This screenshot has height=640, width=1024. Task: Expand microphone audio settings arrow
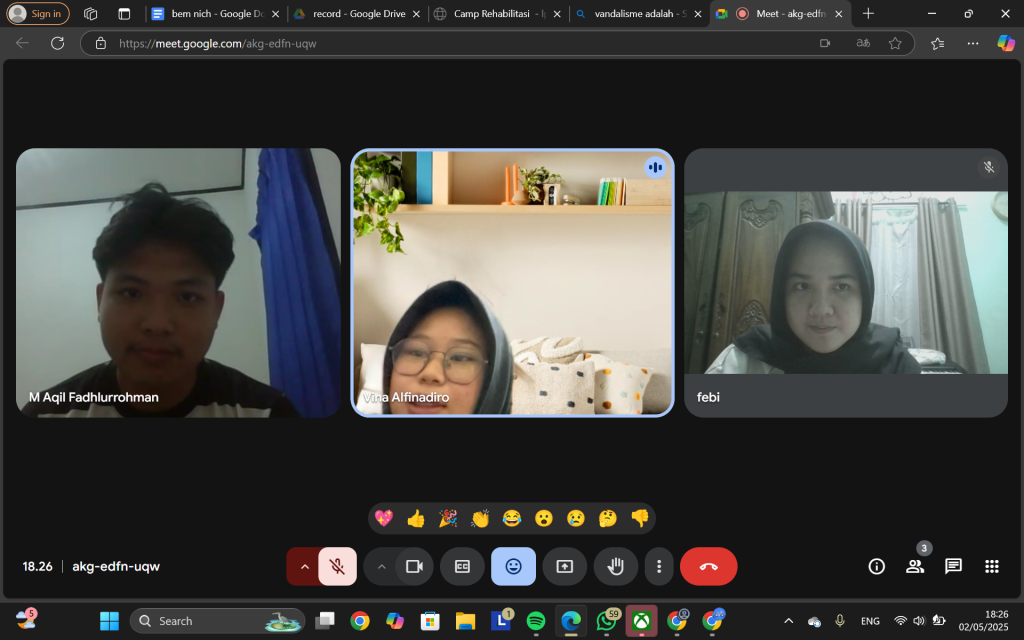[x=304, y=566]
